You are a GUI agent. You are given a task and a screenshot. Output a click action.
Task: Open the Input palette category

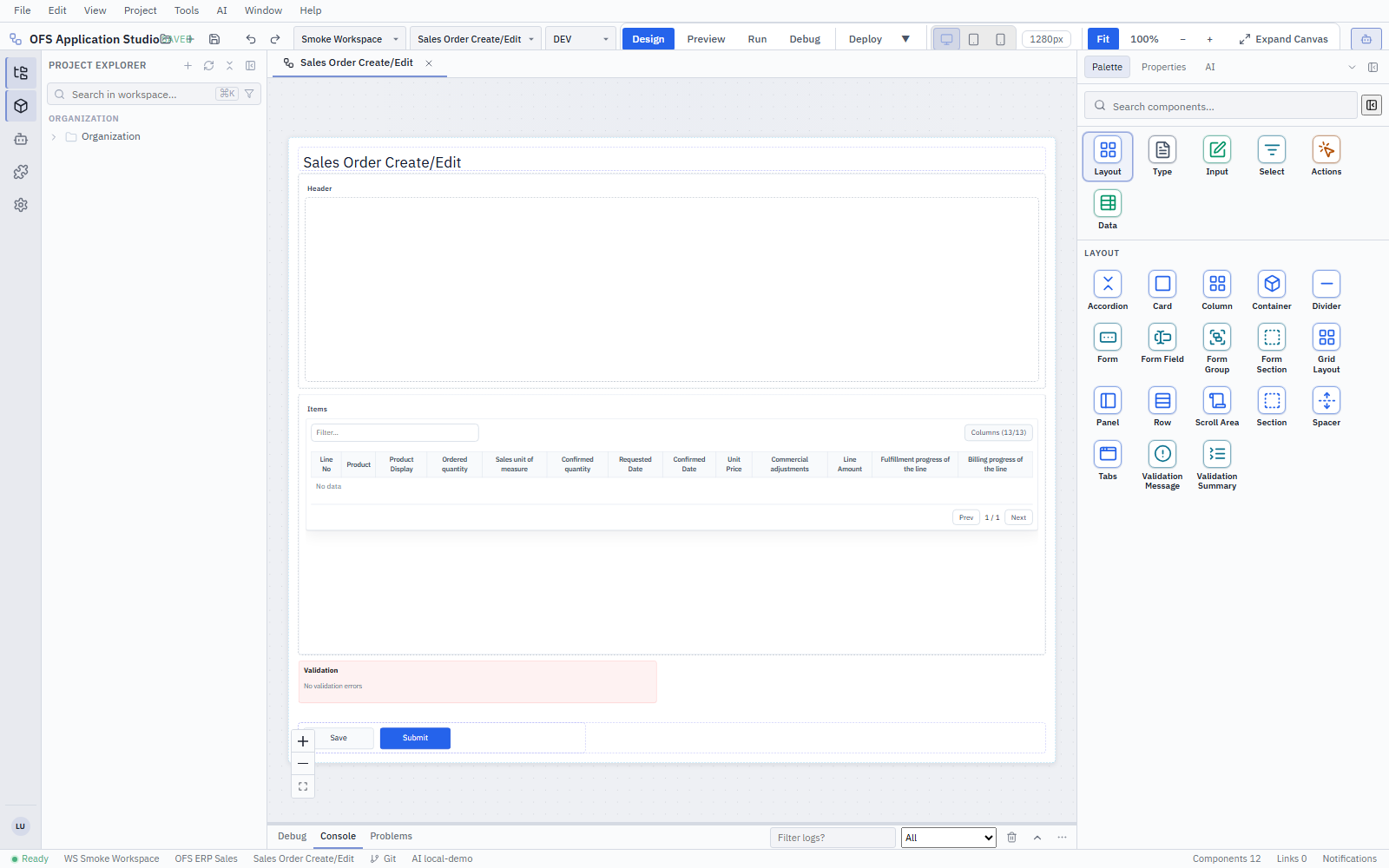1217,156
